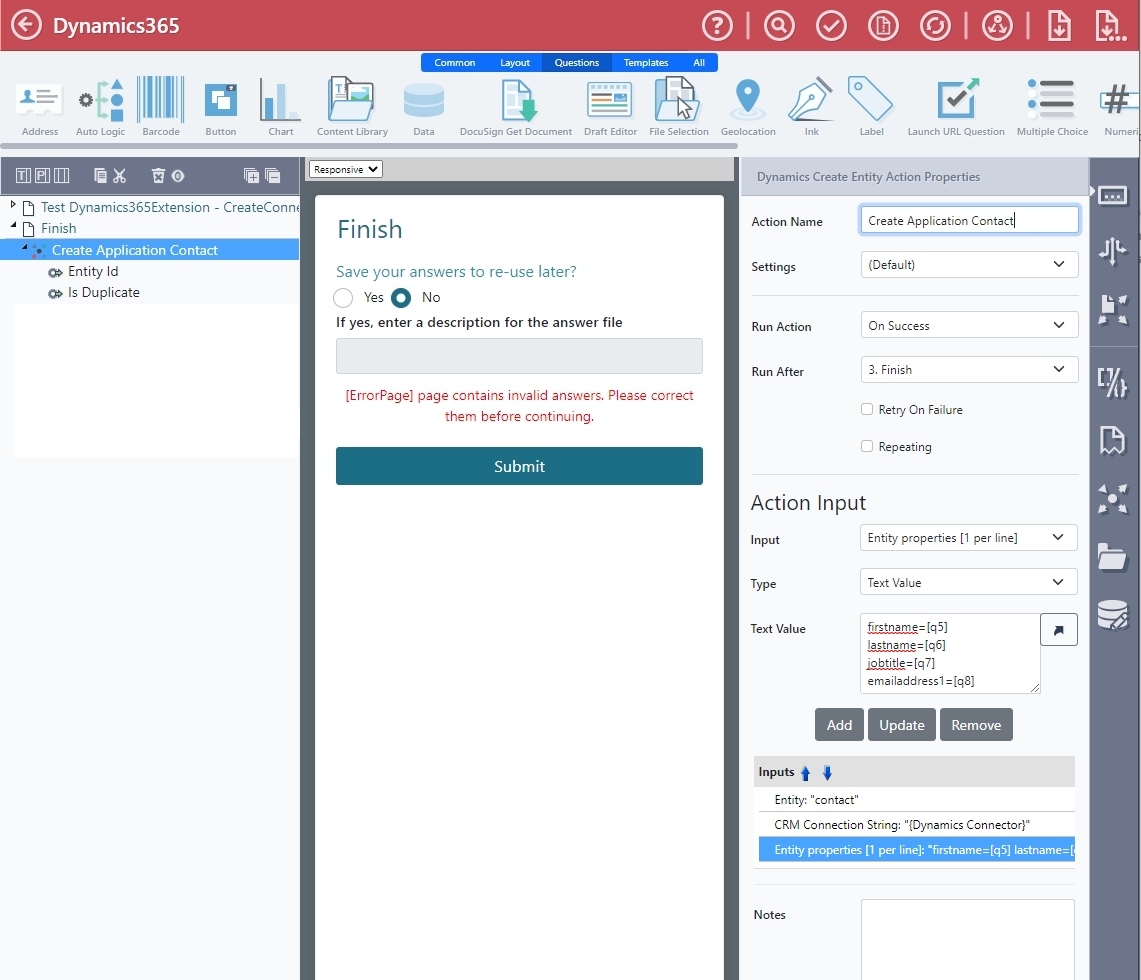Move input up with blue up arrow
Viewport: 1141px width, 980px height.
click(806, 773)
